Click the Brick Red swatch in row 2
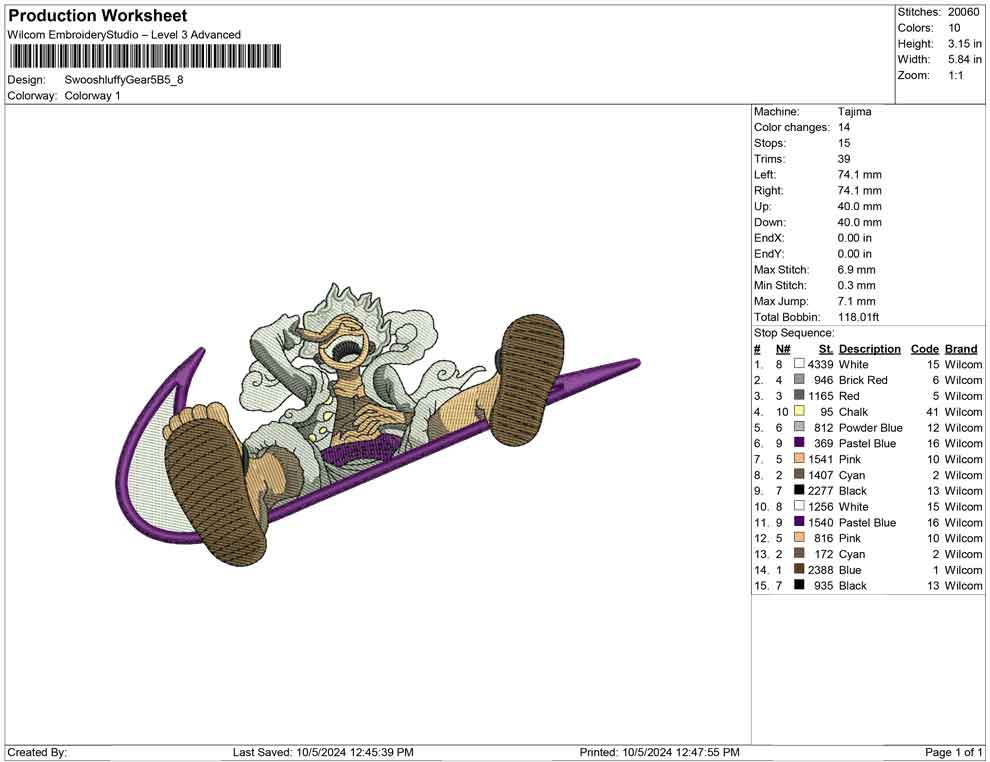This screenshot has height=762, width=990. click(799, 379)
